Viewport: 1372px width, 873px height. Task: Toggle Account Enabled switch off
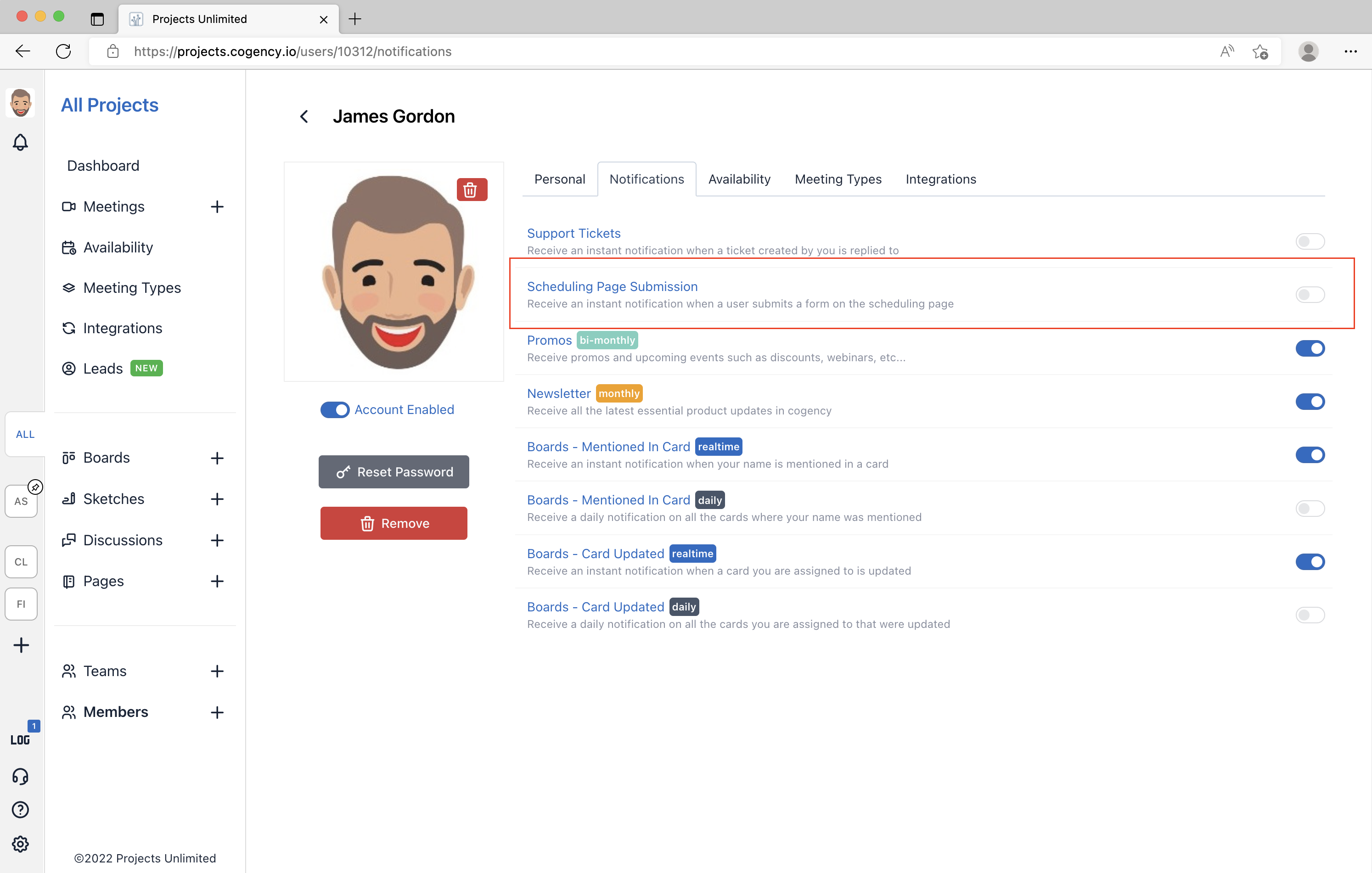pyautogui.click(x=335, y=409)
